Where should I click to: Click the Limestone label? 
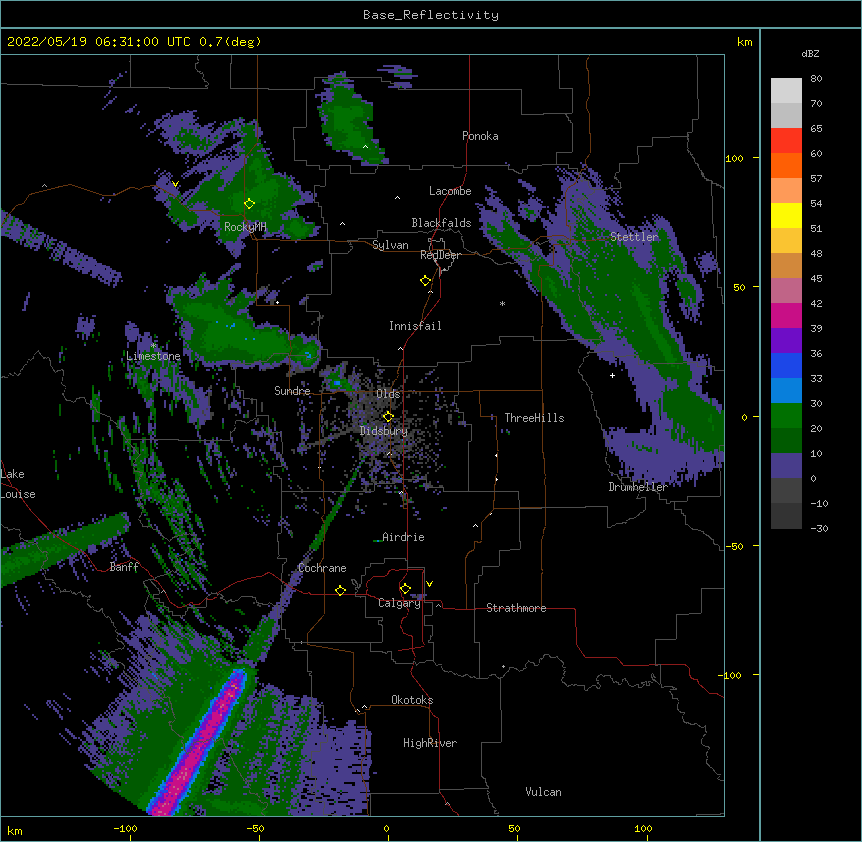pos(153,356)
